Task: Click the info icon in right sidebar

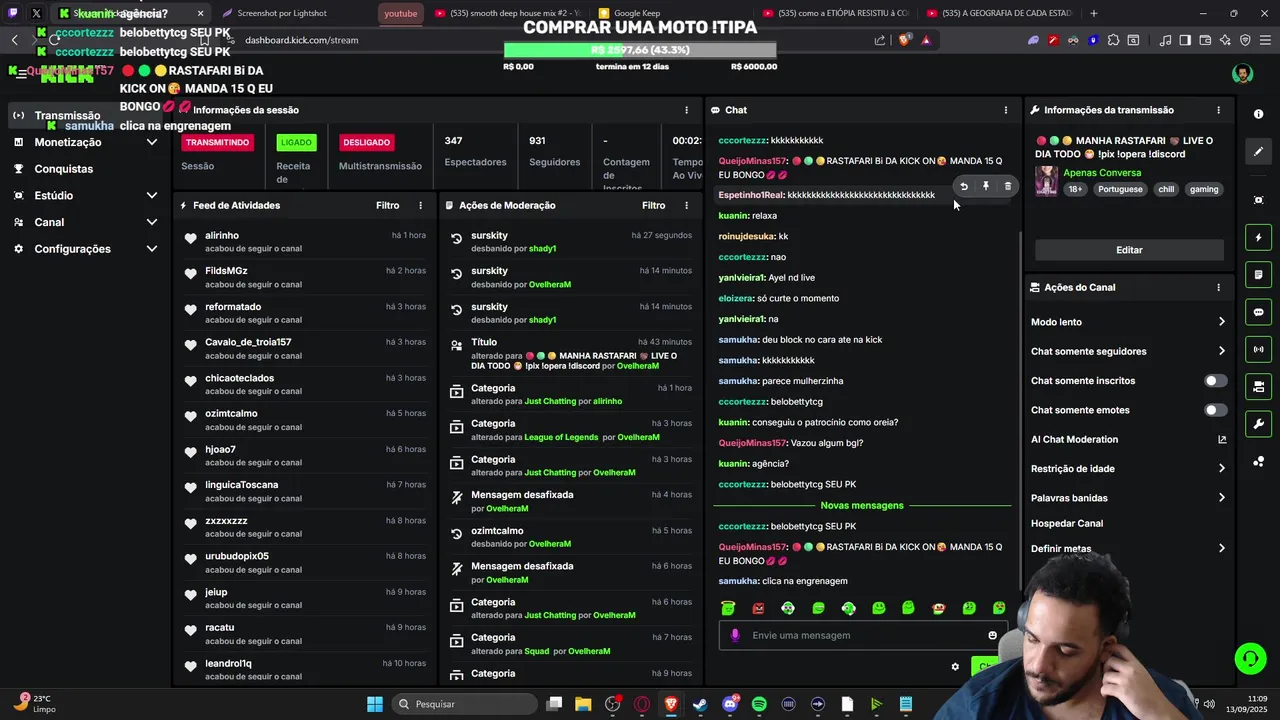Action: click(1258, 114)
